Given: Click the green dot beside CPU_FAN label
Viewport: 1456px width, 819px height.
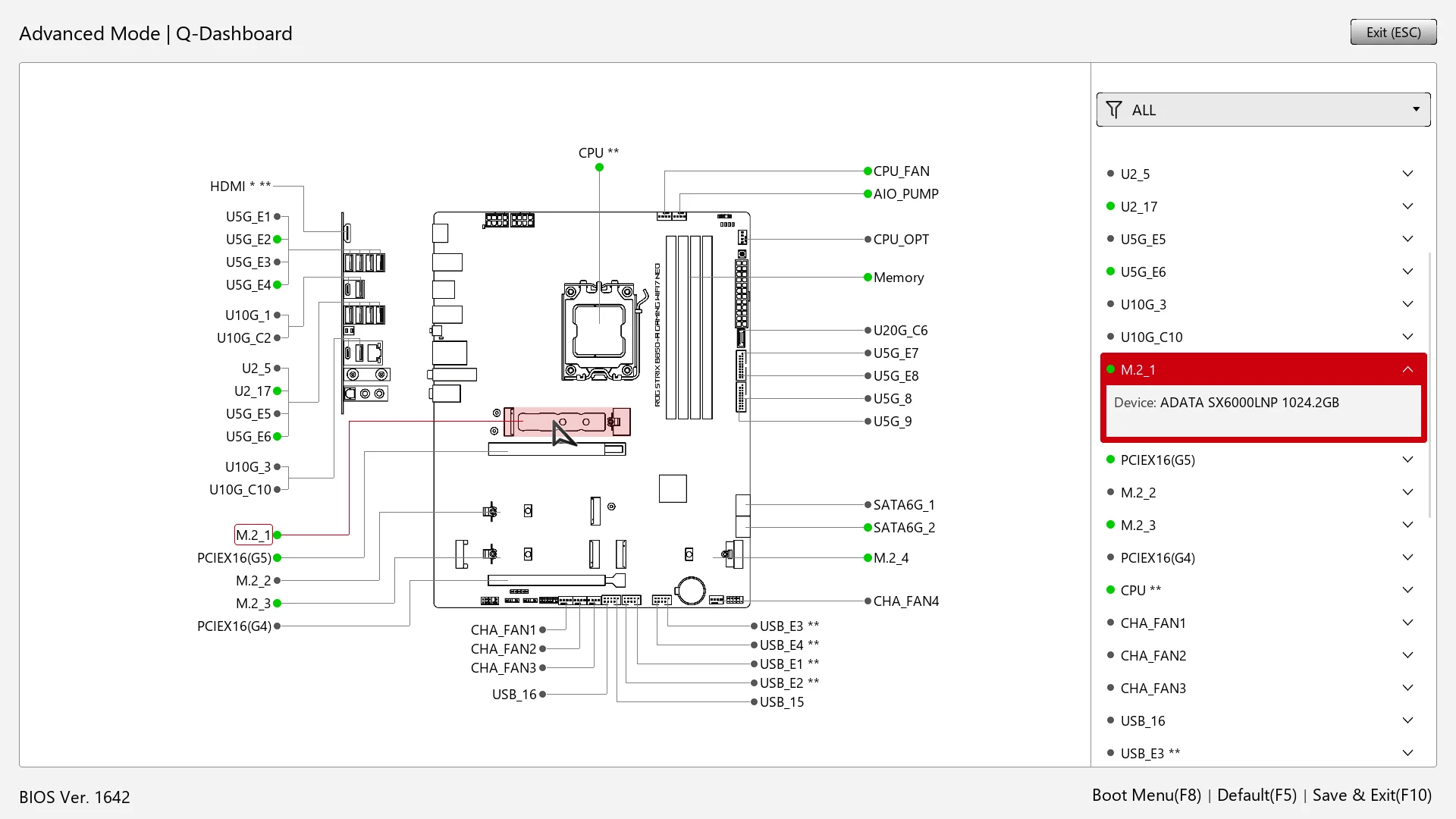Looking at the screenshot, I should 868,171.
